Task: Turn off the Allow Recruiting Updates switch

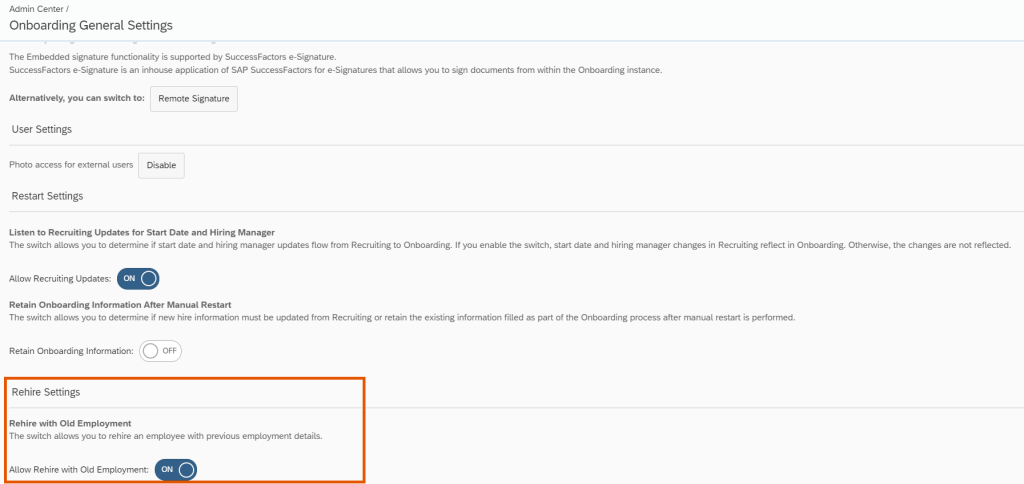Action: coord(138,278)
